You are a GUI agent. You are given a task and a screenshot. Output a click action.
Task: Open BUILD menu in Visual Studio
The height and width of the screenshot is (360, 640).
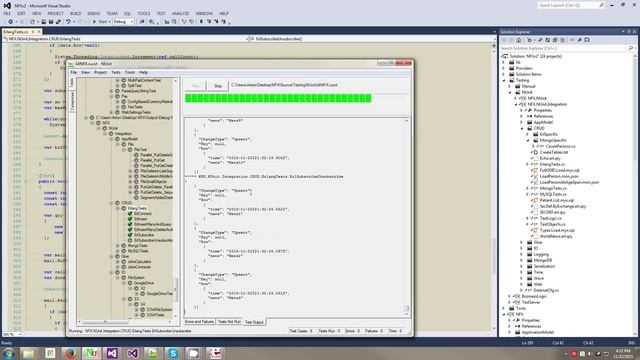(76, 13)
